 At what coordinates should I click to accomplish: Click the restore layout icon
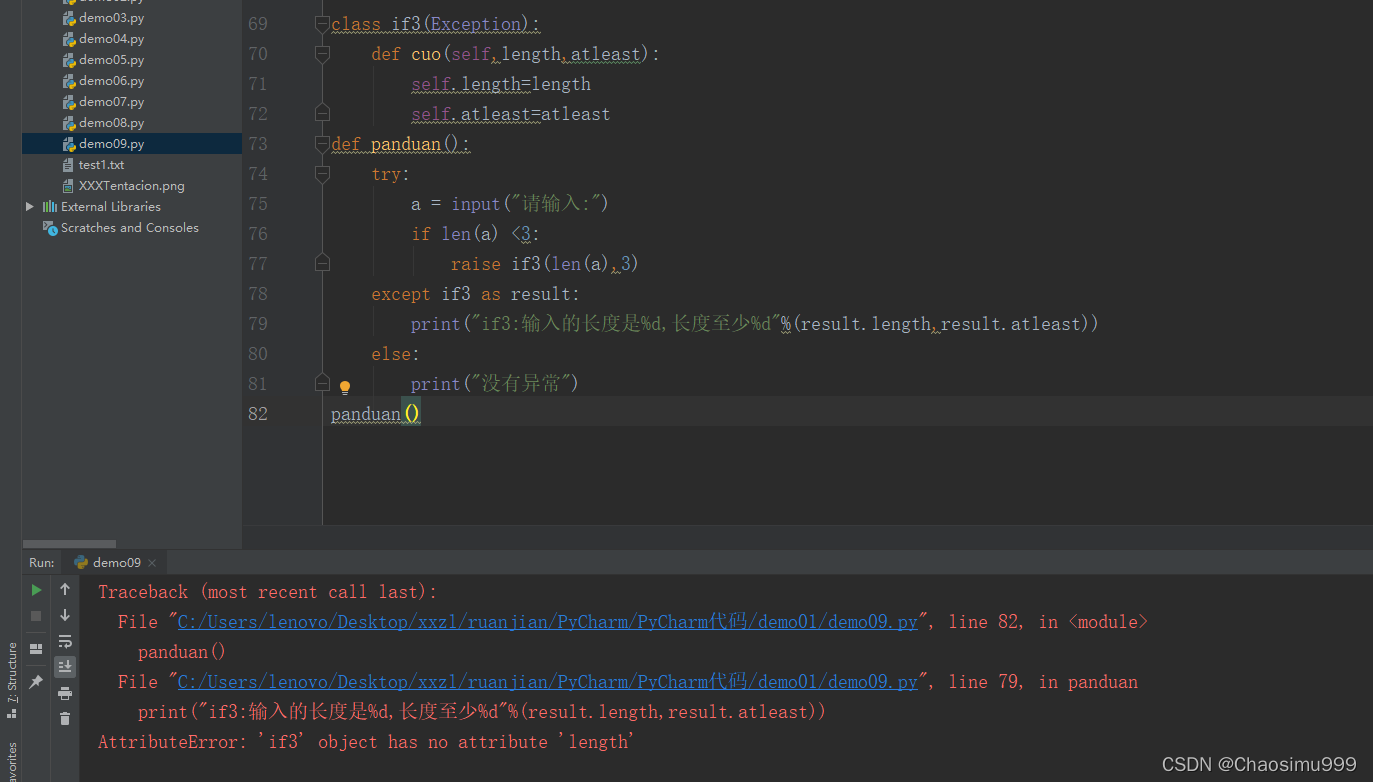coord(35,648)
